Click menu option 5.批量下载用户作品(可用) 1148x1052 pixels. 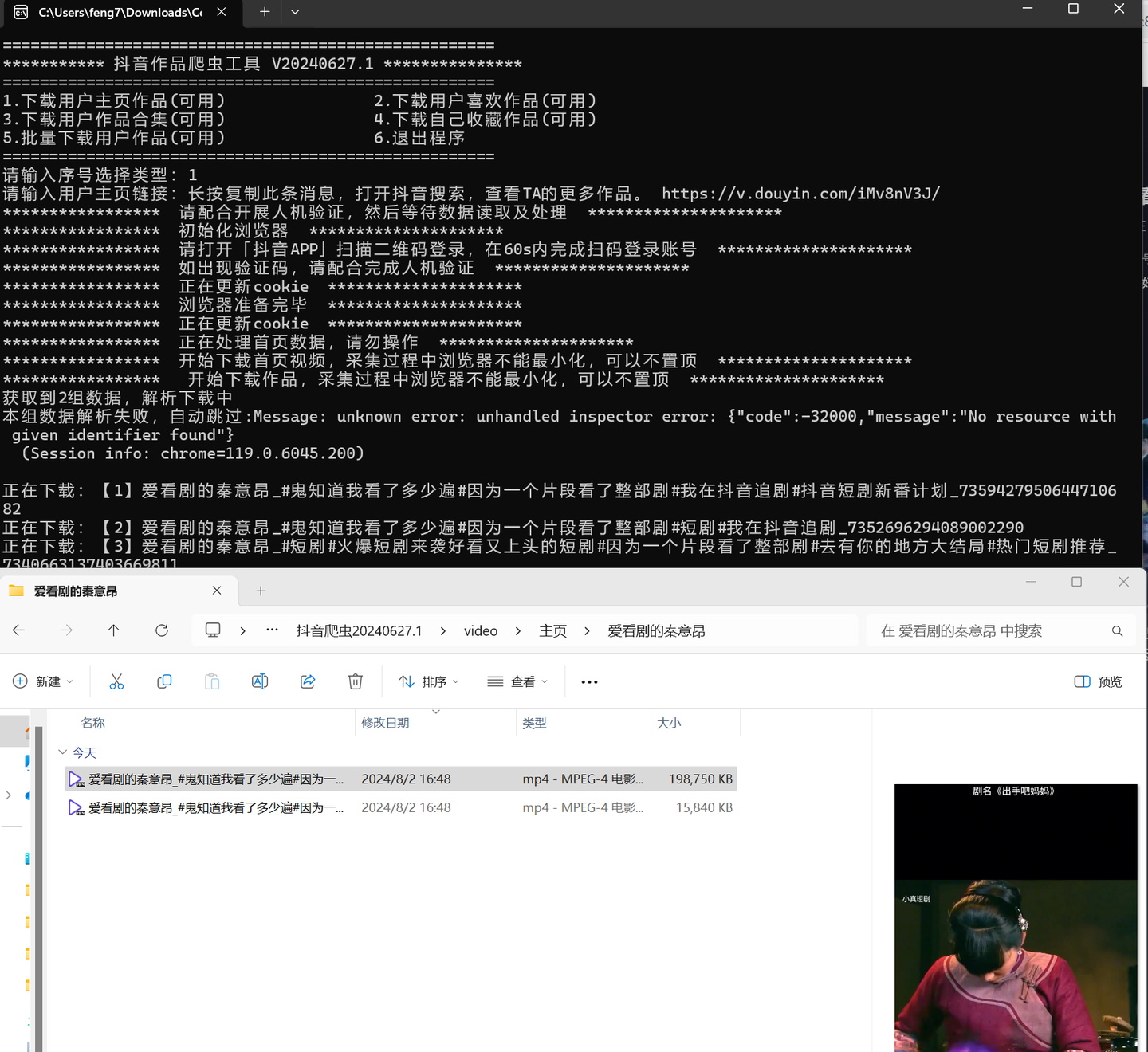pyautogui.click(x=114, y=138)
